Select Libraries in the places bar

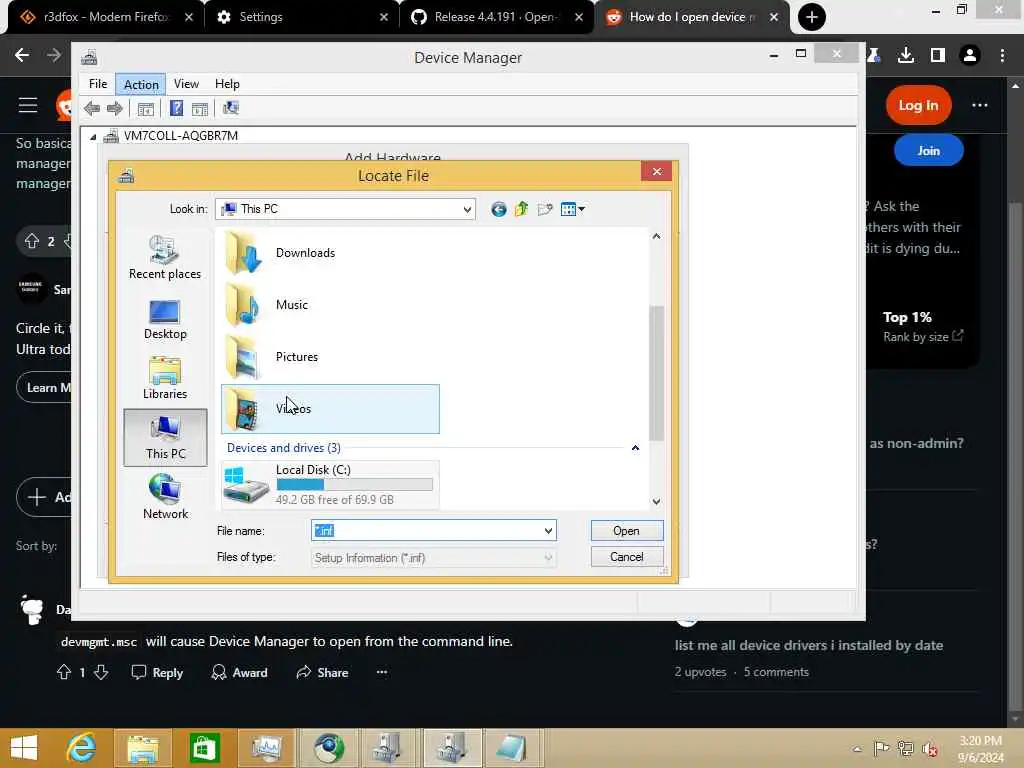point(165,377)
